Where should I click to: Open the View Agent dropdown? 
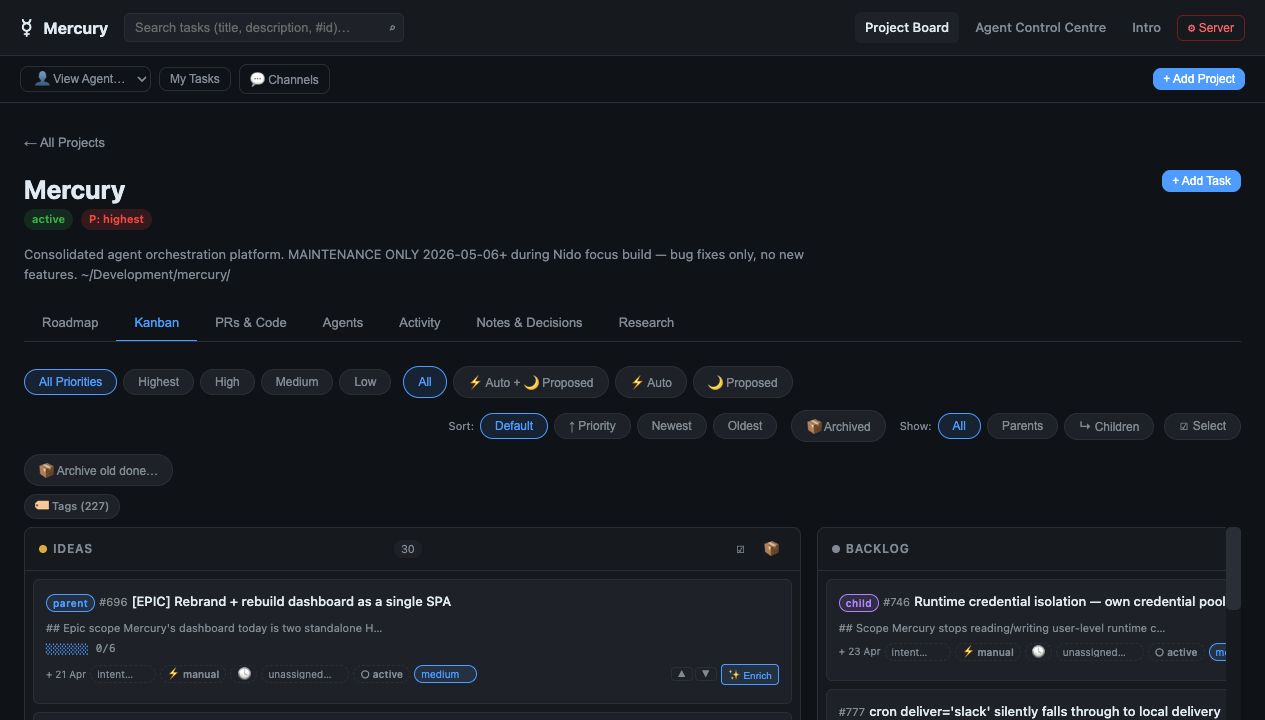click(85, 79)
